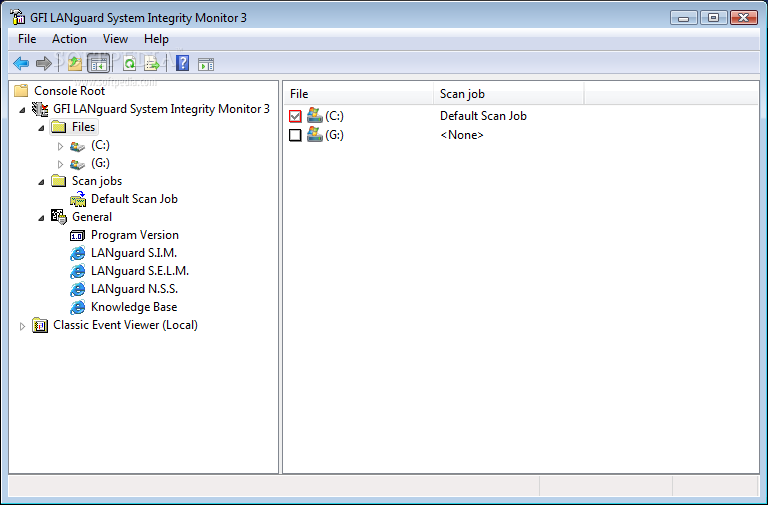
Task: Select Default Scan Job label in tree
Action: tap(134, 199)
